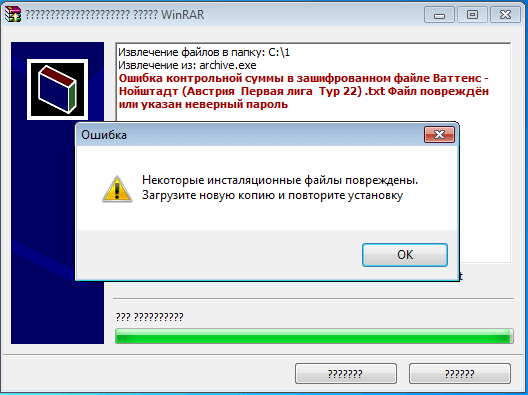Screen dimensions: 528x395
Task: Close the Ошибка dialog with red X
Action: coord(439,135)
